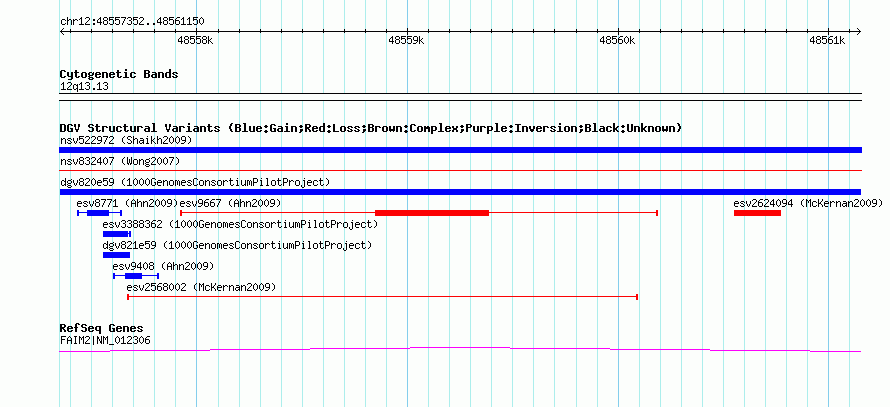The width and height of the screenshot is (890, 407).
Task: Select the blue nsv522972 gain bar
Action: click(x=460, y=150)
